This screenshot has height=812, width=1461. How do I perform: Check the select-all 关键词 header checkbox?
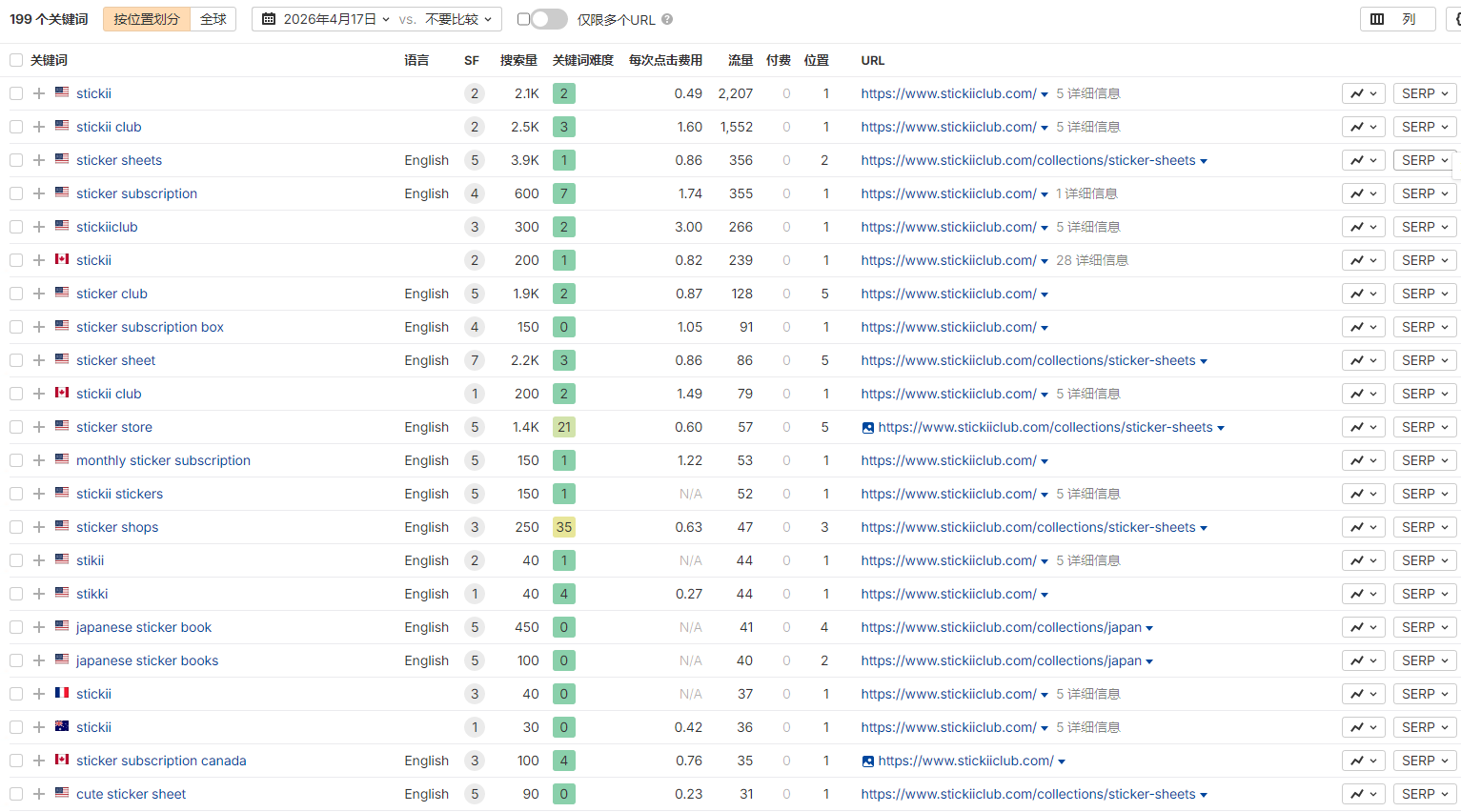point(16,60)
